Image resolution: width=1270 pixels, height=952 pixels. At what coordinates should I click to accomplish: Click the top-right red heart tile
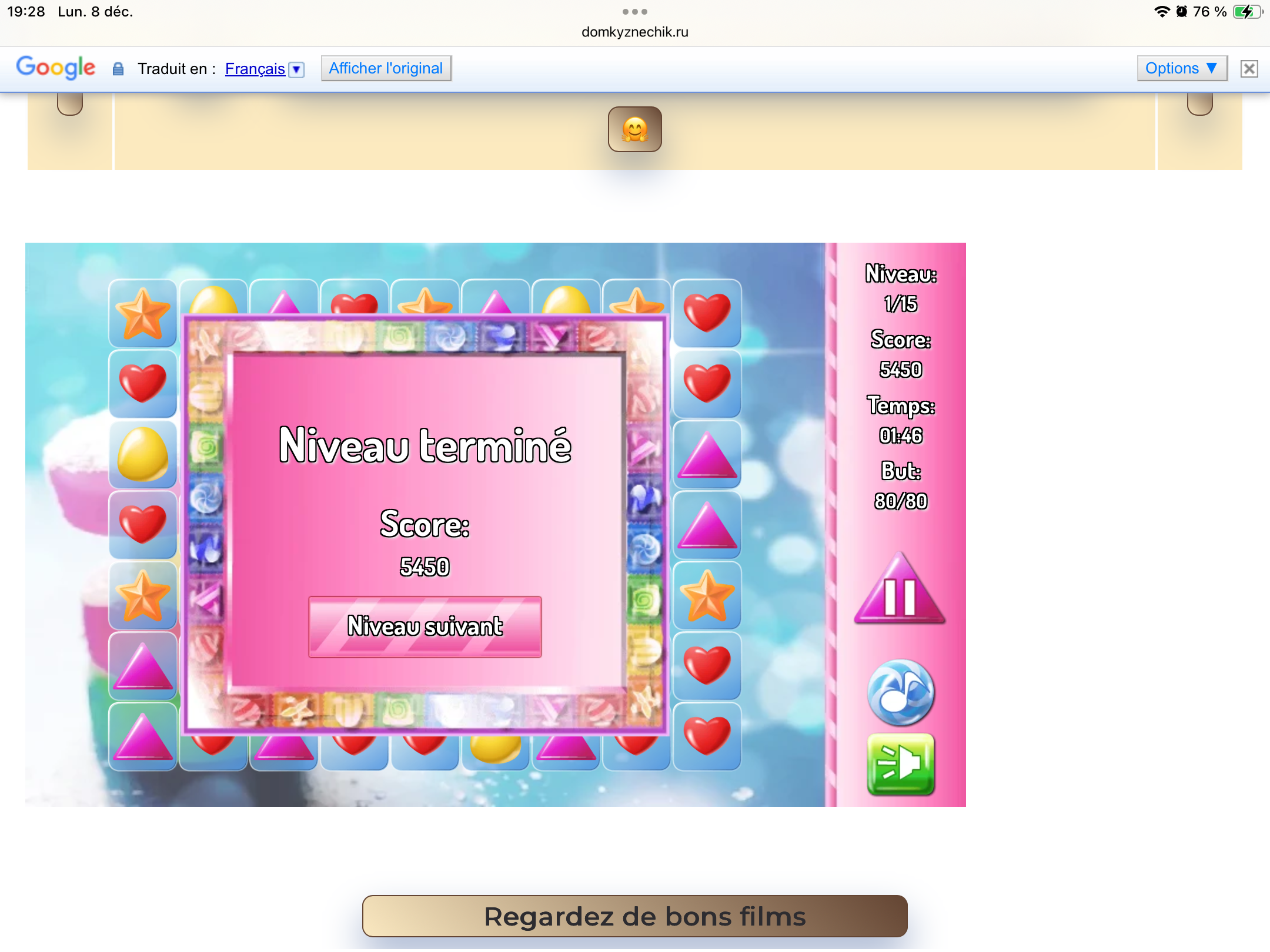pyautogui.click(x=707, y=313)
